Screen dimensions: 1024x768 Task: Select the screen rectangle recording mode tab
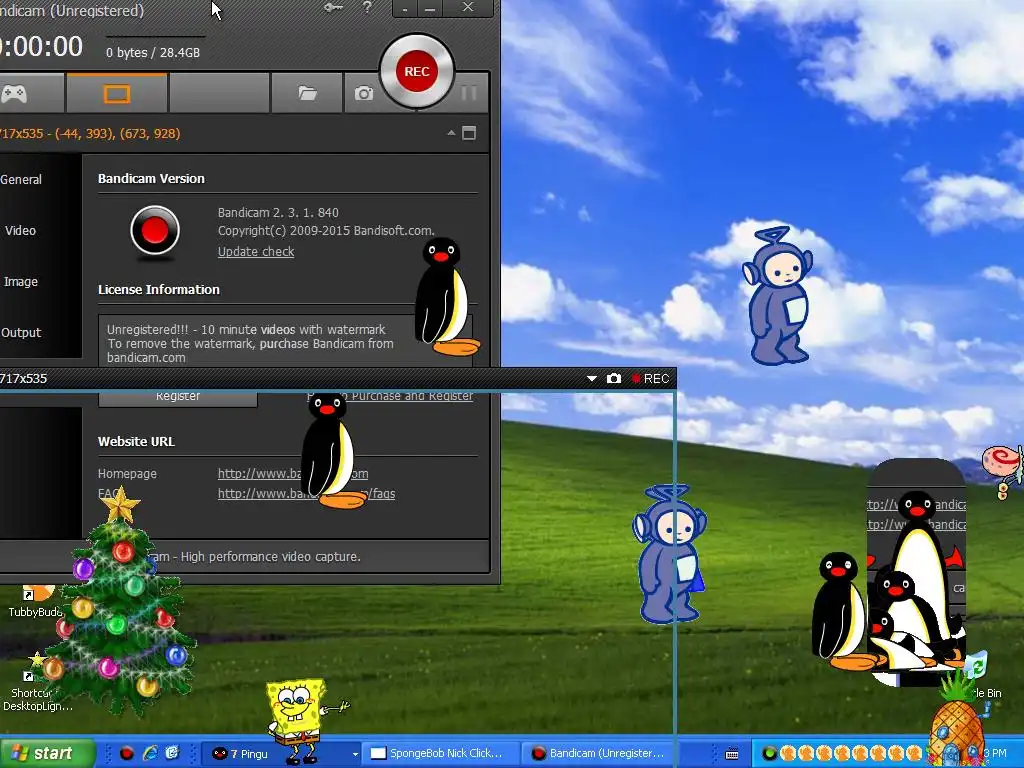coord(117,93)
